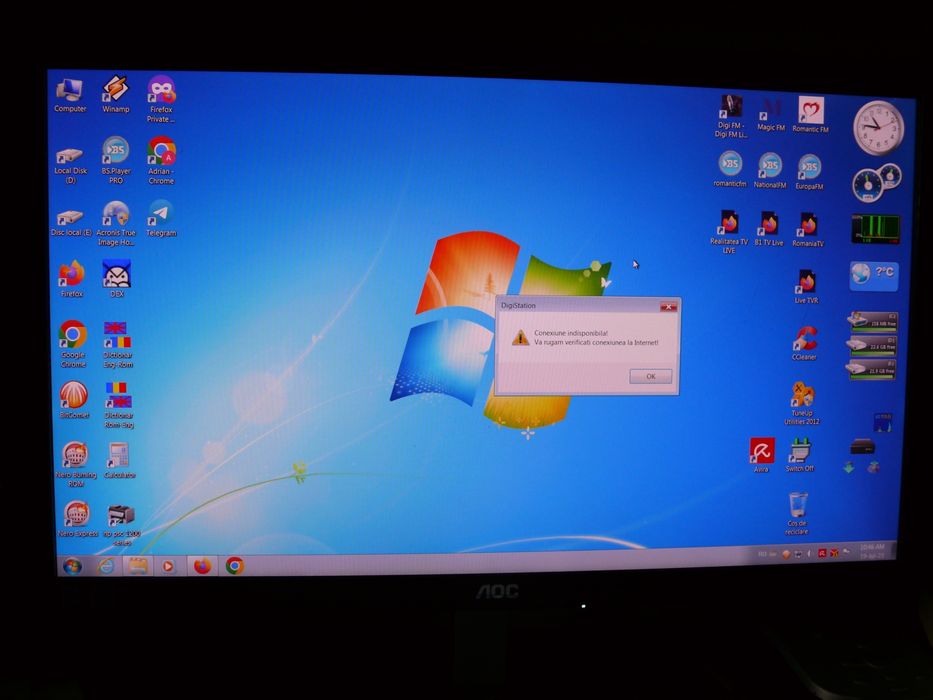Click the black set-top box gadget icon

tap(862, 446)
